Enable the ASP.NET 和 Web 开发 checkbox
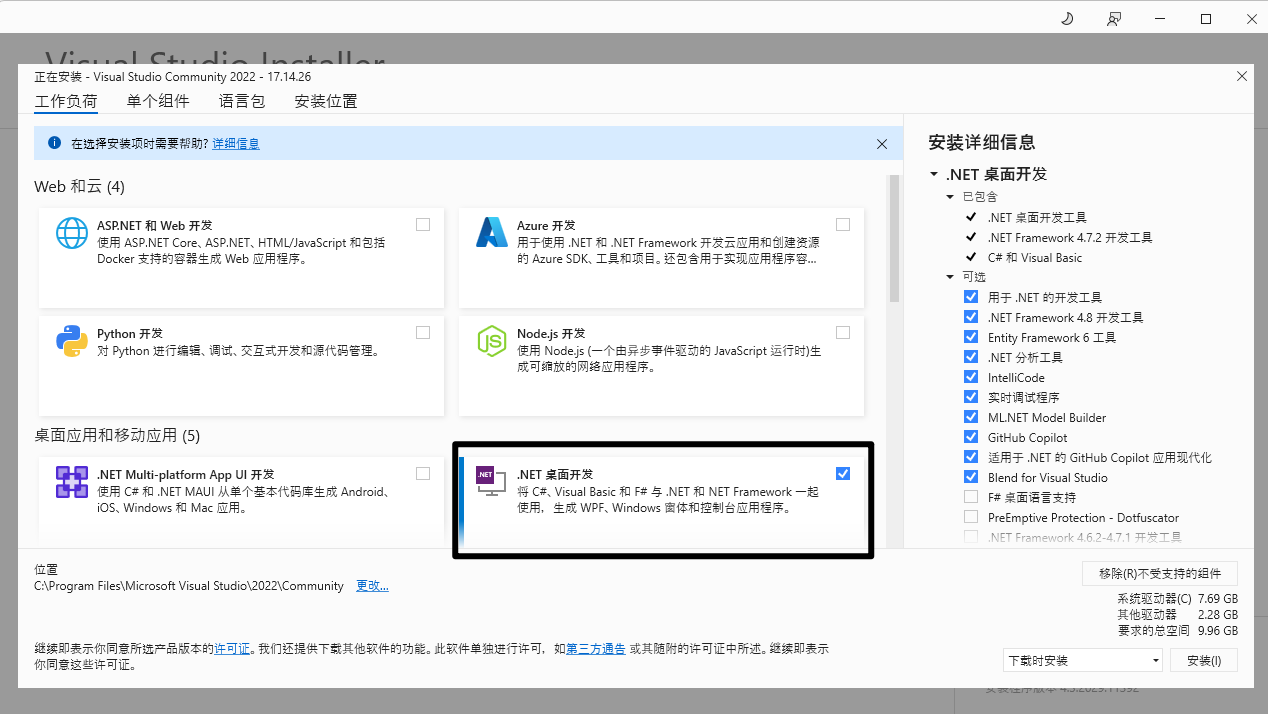This screenshot has width=1268, height=714. pyautogui.click(x=423, y=225)
